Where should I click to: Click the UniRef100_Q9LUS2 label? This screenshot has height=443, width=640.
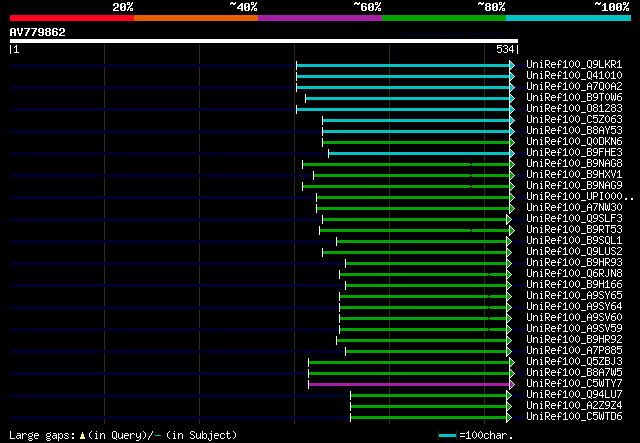[574, 252]
